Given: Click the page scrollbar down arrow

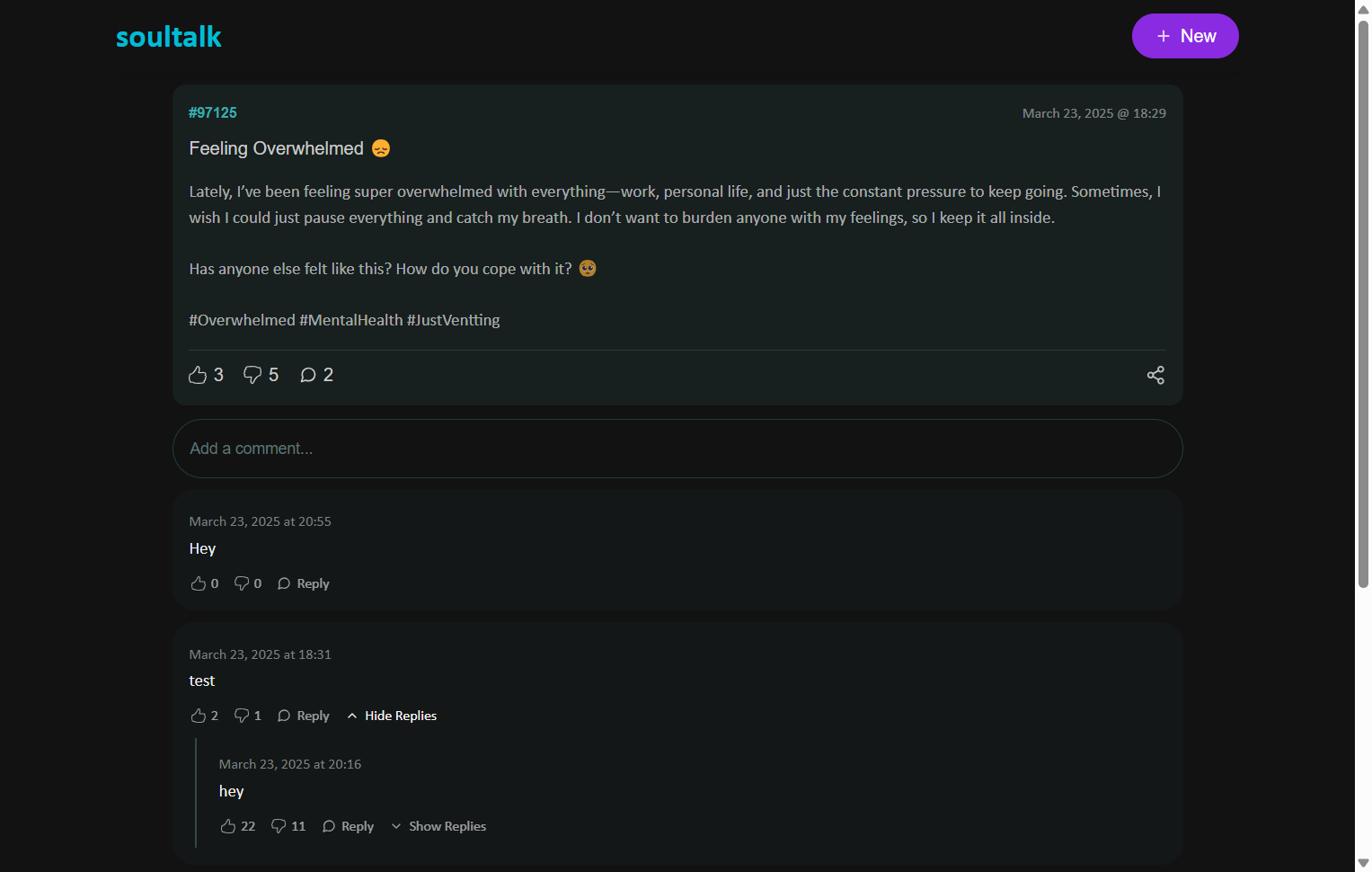Looking at the screenshot, I should (1363, 863).
